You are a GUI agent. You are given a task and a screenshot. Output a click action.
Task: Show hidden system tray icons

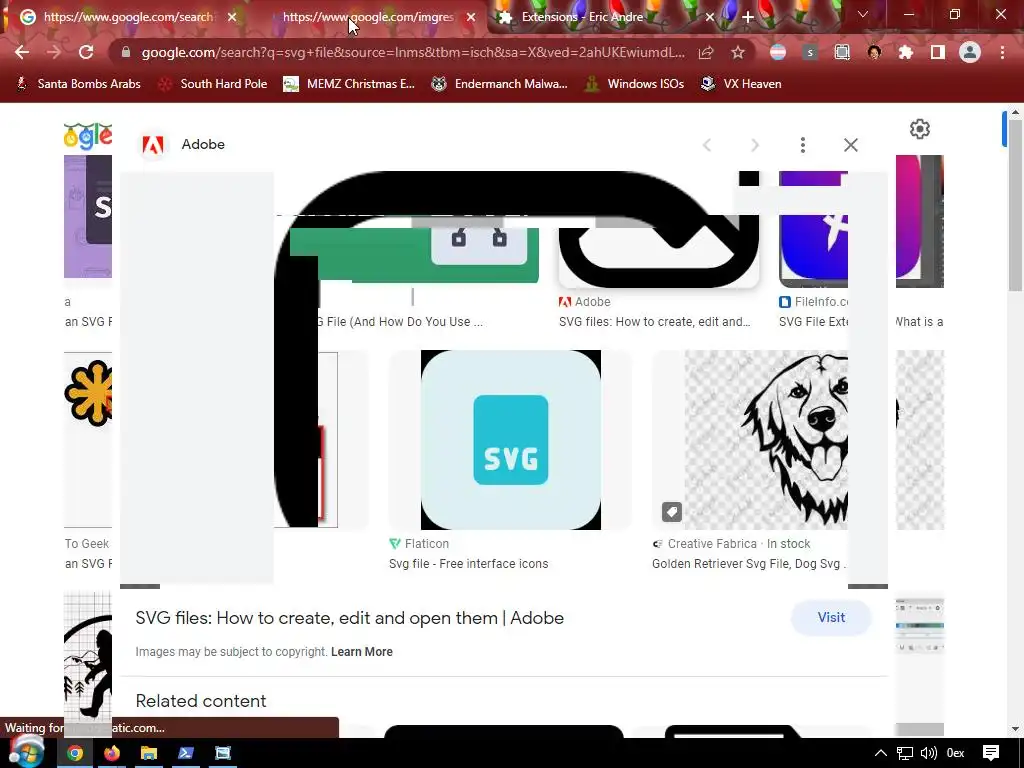coord(881,754)
